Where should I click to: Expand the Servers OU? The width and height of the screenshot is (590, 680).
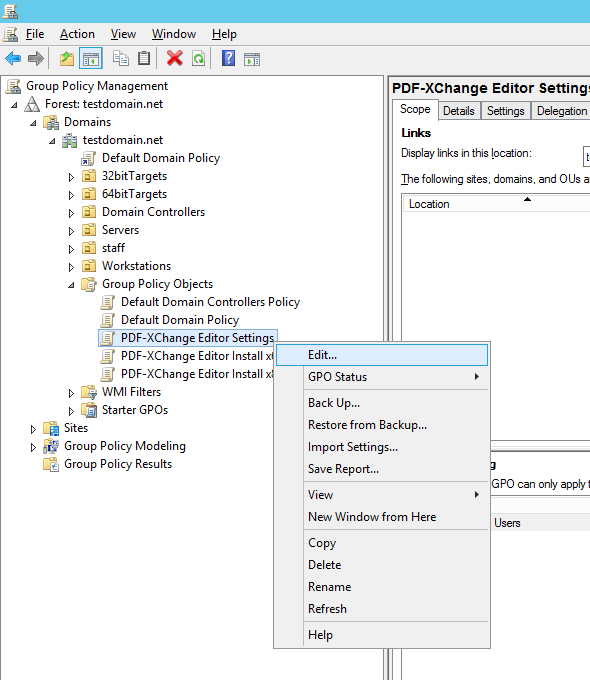(71, 231)
